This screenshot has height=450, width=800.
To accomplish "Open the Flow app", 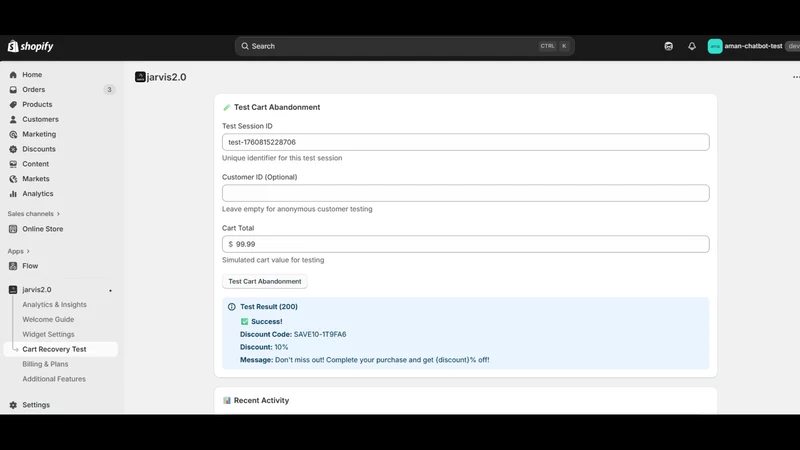I will [30, 266].
